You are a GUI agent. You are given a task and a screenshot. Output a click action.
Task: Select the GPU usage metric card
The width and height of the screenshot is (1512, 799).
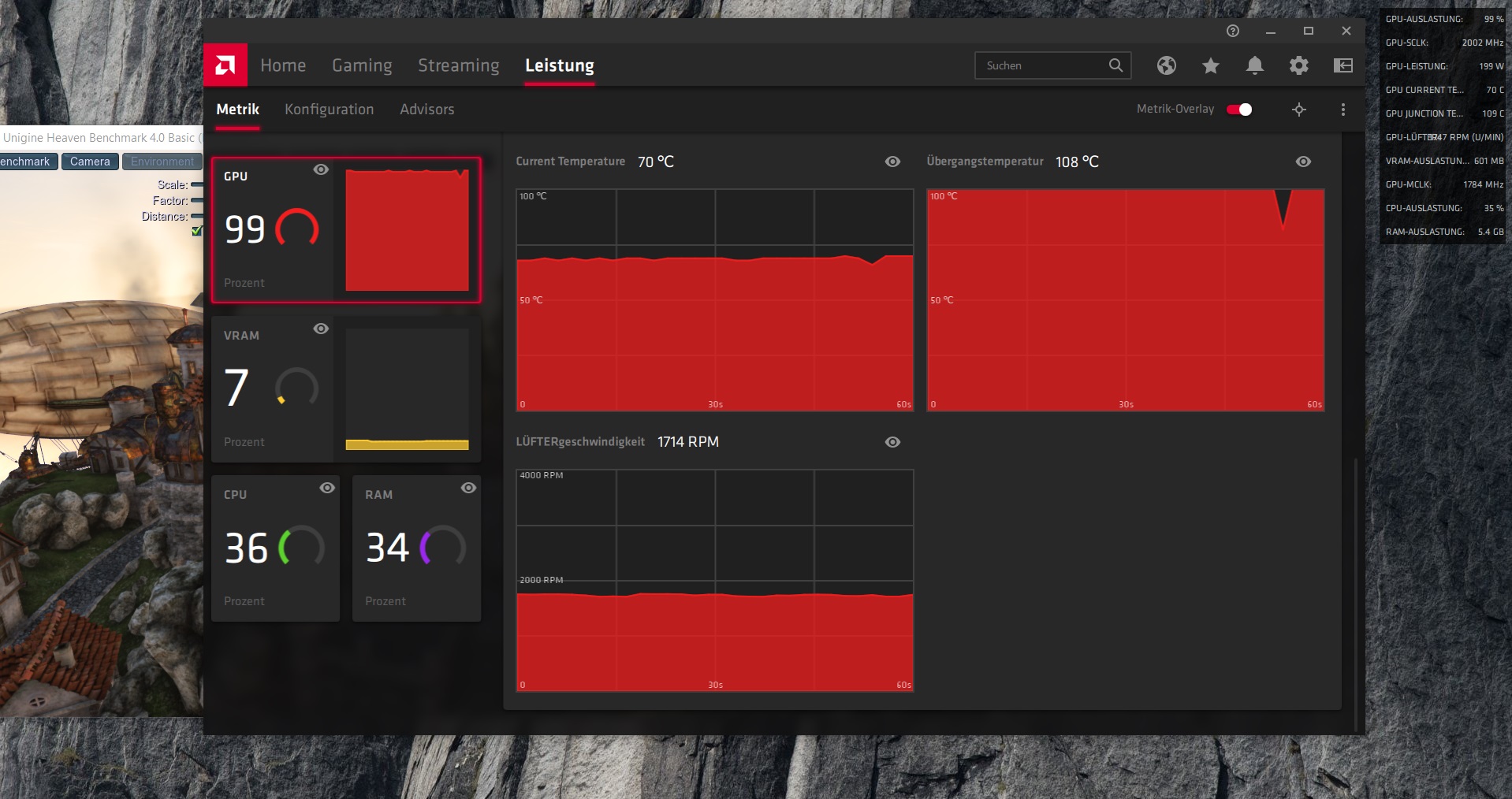point(346,230)
